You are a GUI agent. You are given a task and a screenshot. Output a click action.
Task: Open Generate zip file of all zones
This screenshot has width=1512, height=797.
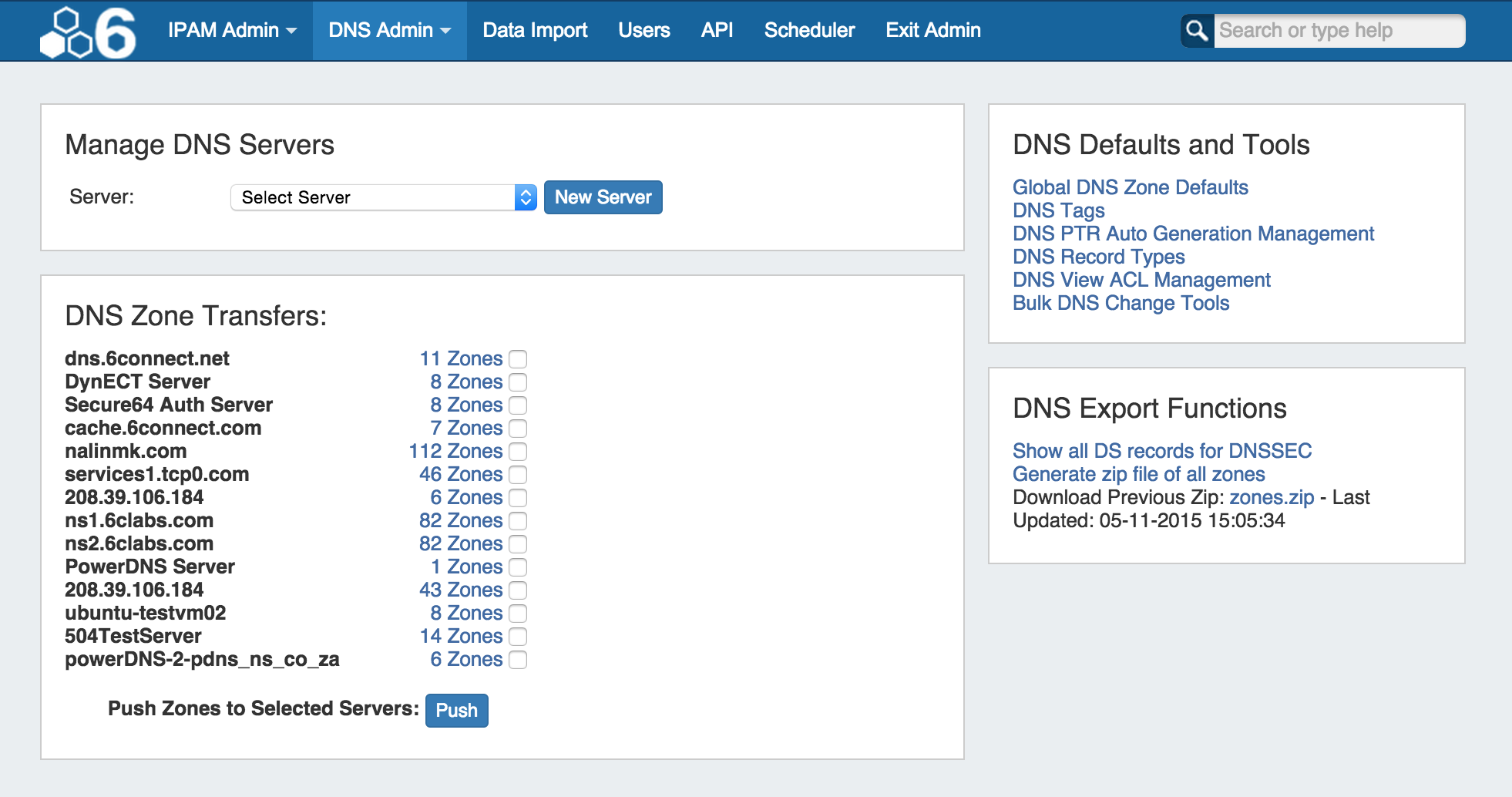pyautogui.click(x=1138, y=474)
